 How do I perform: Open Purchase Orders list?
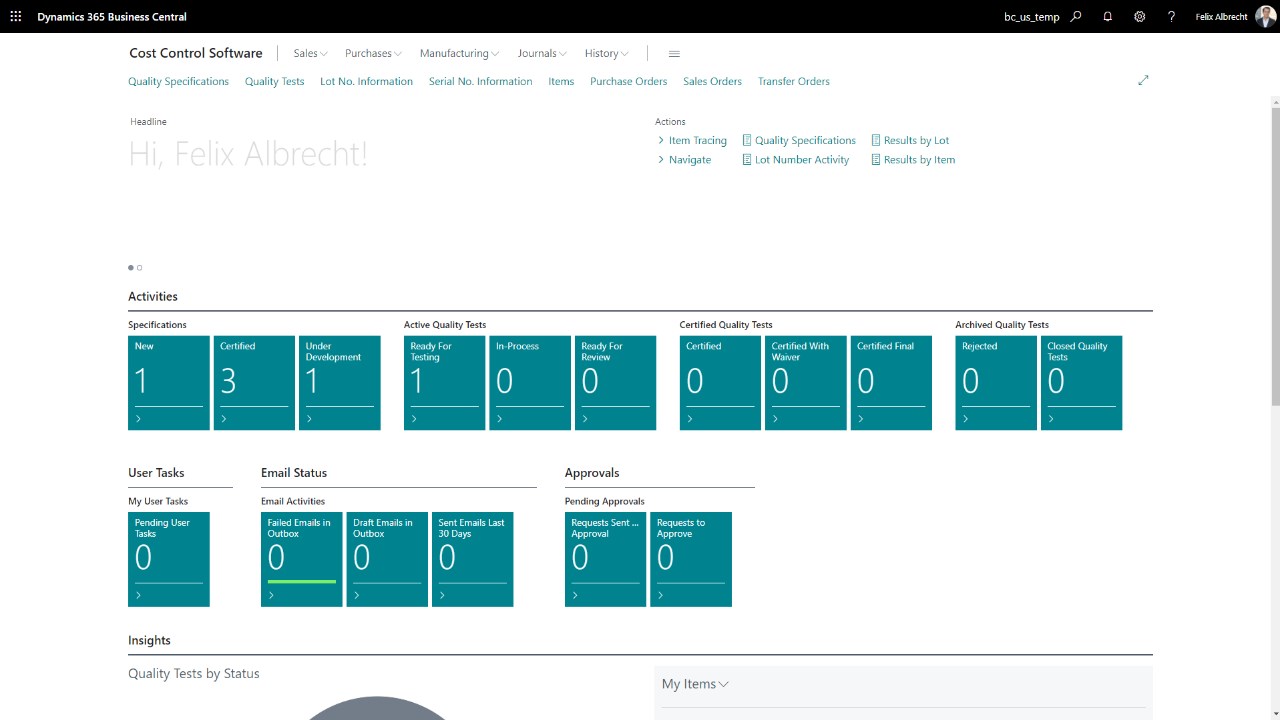tap(628, 82)
